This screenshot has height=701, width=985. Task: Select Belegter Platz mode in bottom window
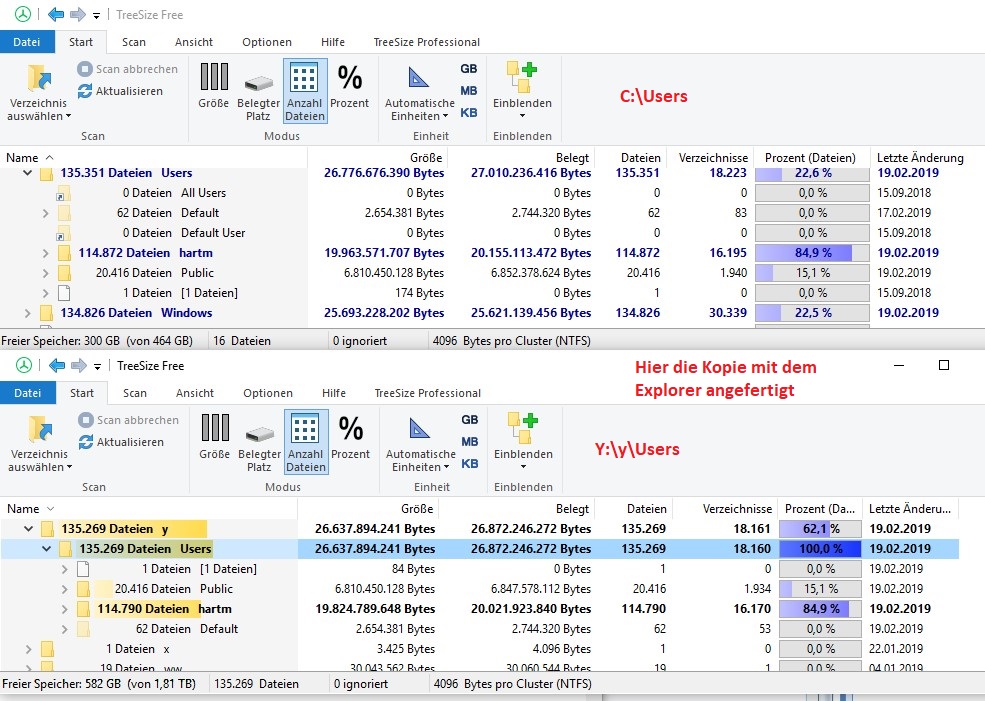coord(259,442)
